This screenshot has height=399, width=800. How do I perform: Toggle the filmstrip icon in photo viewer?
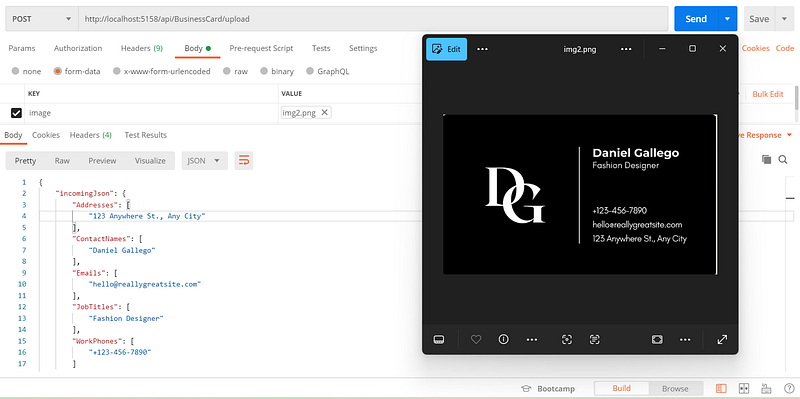(439, 340)
